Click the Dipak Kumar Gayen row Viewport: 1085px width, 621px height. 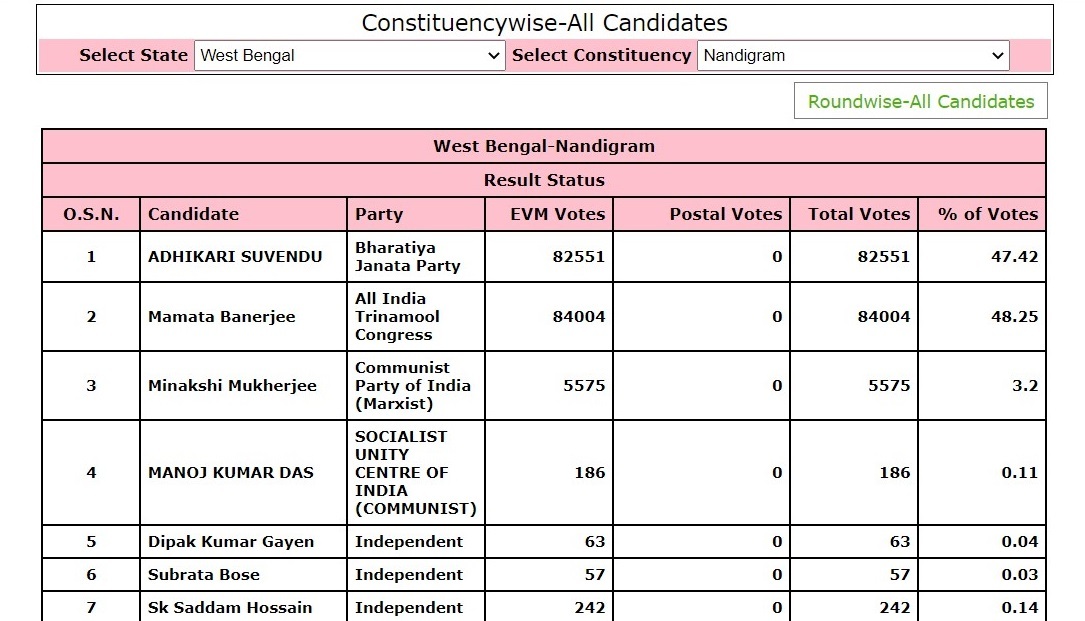click(x=231, y=542)
